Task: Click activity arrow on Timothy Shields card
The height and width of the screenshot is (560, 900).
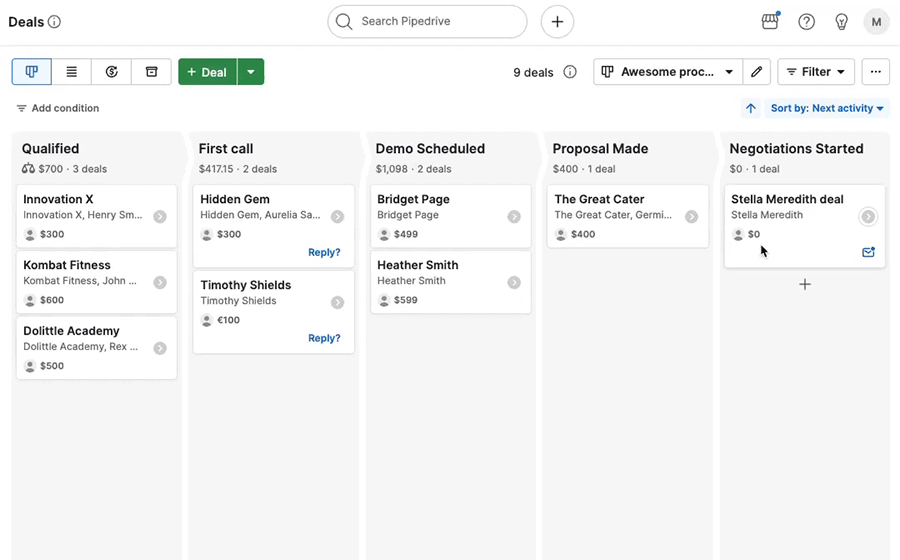Action: click(338, 302)
